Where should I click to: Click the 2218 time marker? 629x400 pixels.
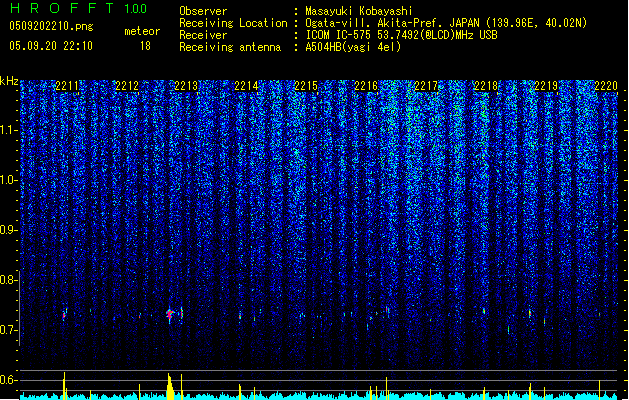[486, 86]
